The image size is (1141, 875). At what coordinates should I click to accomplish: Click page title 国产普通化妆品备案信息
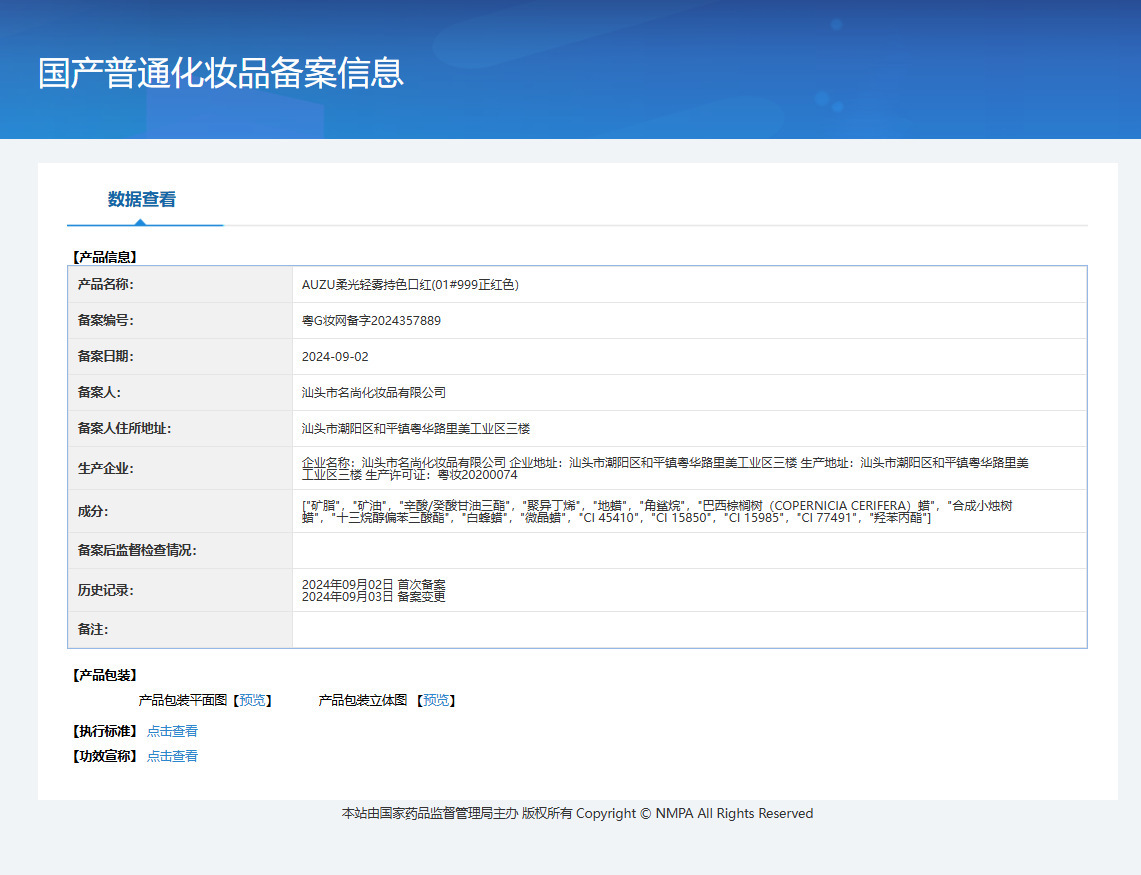tap(220, 74)
